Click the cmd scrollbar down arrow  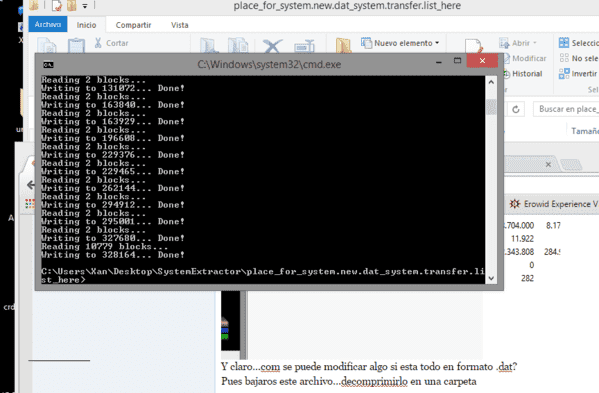click(491, 278)
